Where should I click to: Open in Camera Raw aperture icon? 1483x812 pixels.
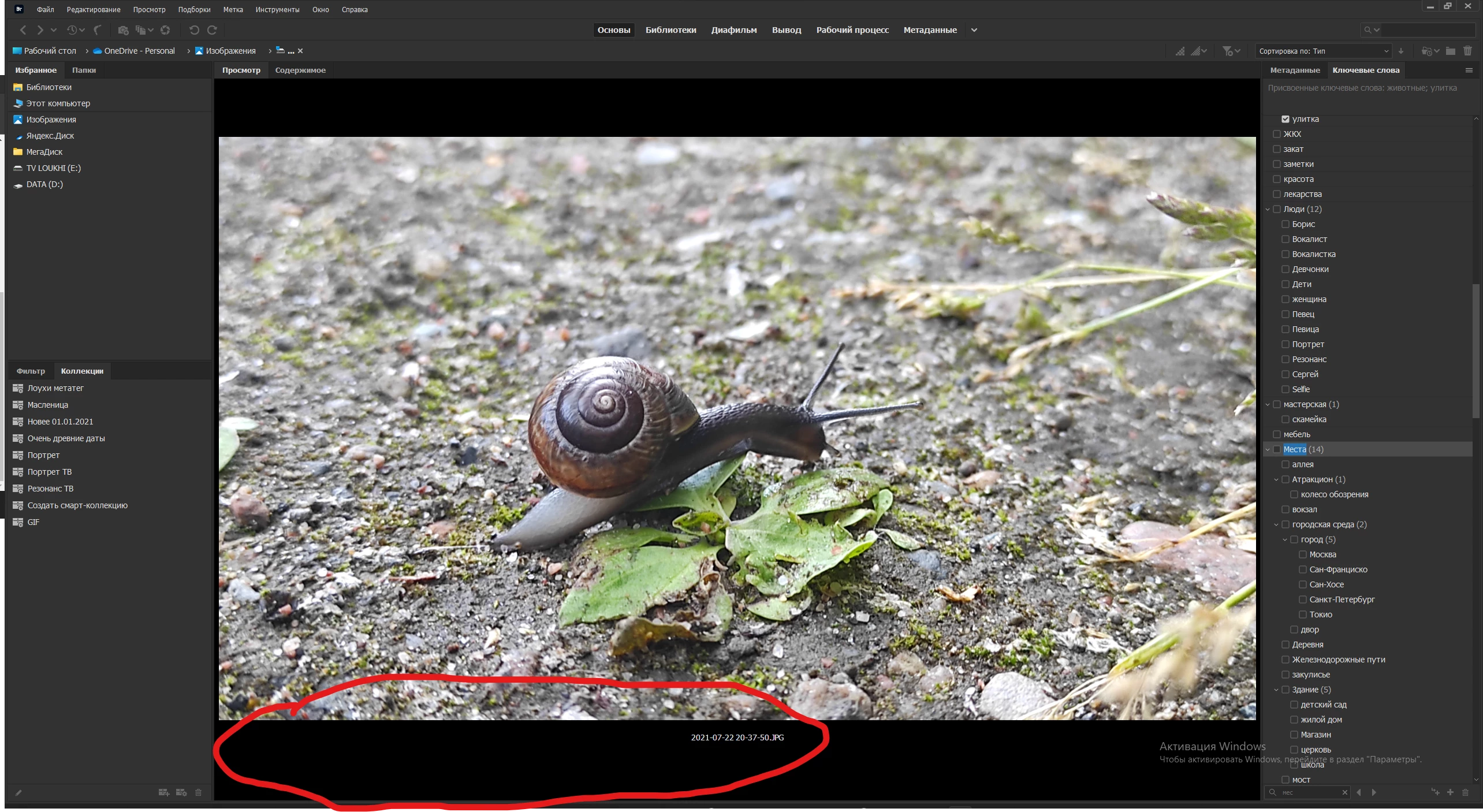tap(165, 30)
